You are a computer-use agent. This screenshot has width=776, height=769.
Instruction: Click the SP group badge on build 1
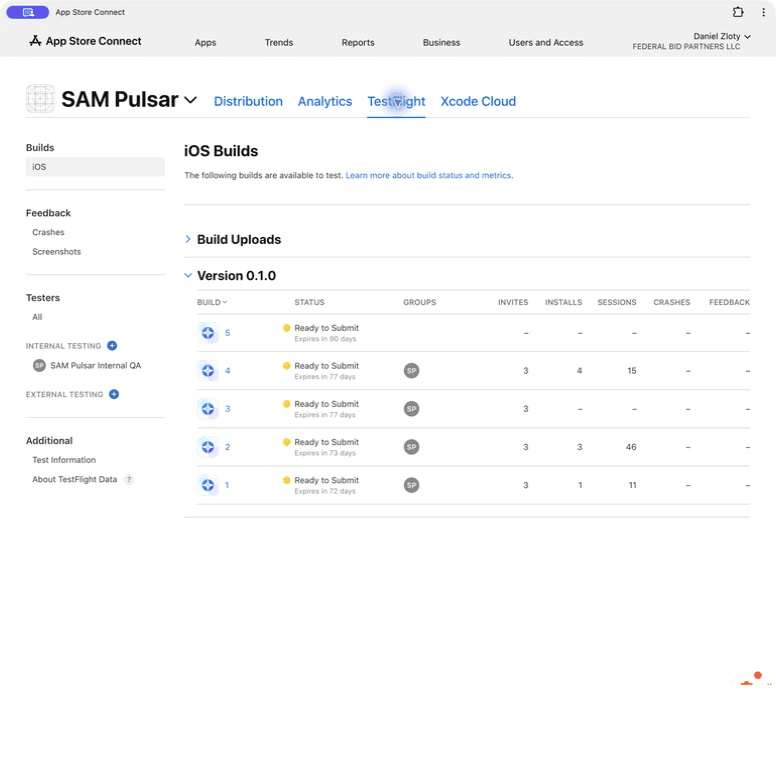point(411,485)
